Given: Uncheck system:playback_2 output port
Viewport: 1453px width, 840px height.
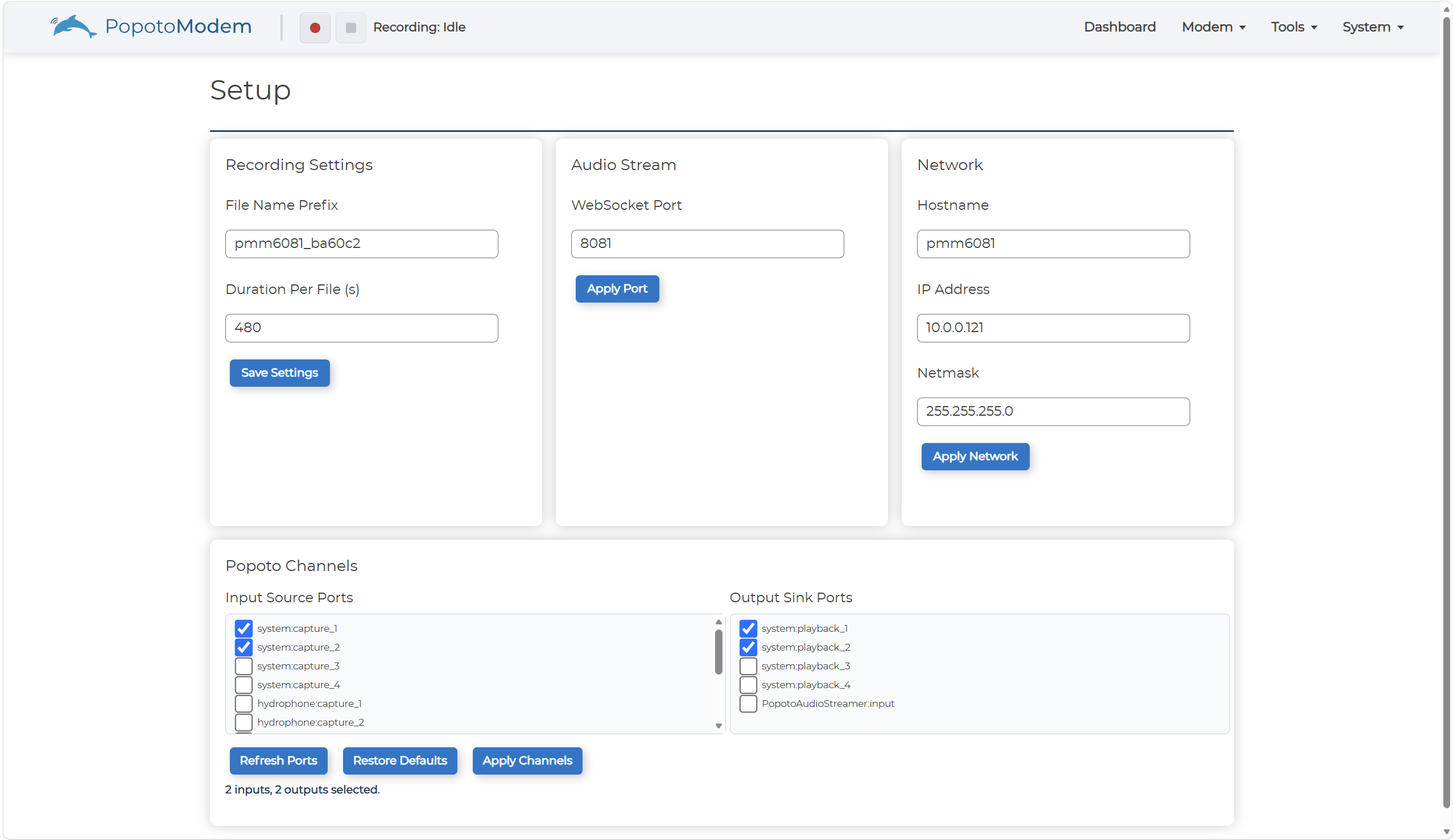Looking at the screenshot, I should coord(748,647).
